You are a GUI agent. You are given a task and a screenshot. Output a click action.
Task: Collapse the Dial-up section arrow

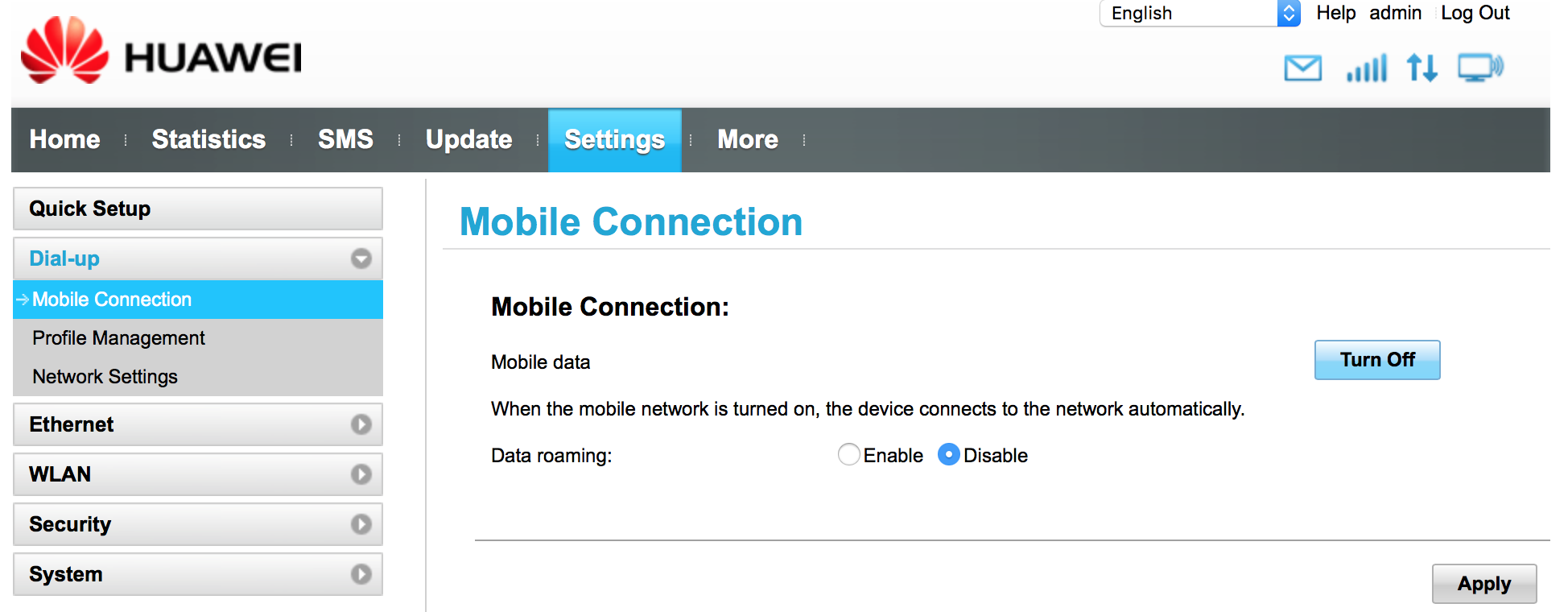361,258
